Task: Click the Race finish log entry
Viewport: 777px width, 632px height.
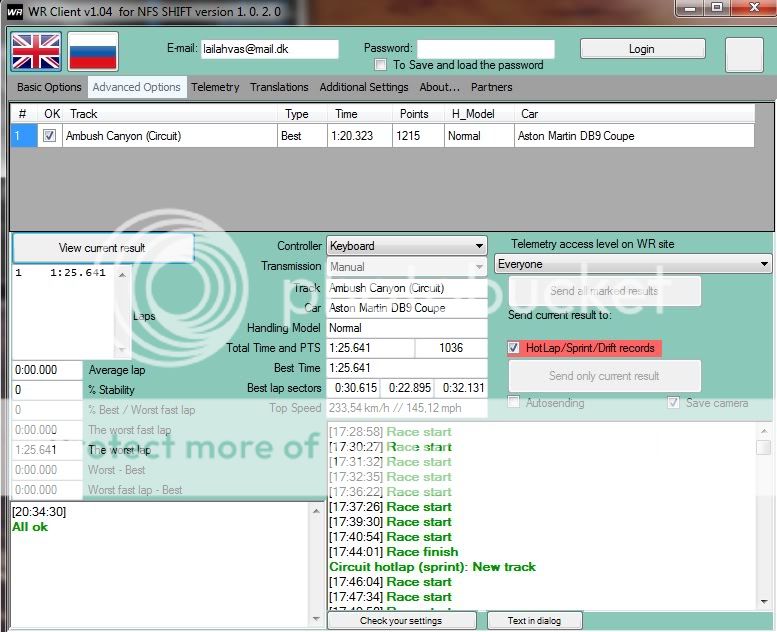Action: pyautogui.click(x=394, y=552)
